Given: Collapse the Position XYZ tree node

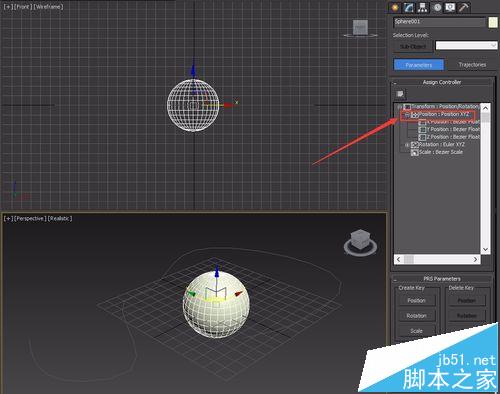Looking at the screenshot, I should (407, 115).
